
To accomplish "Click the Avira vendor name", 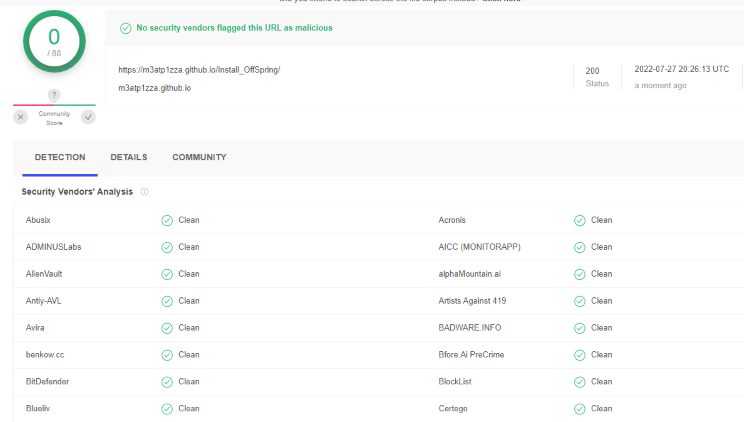I will (x=35, y=328).
